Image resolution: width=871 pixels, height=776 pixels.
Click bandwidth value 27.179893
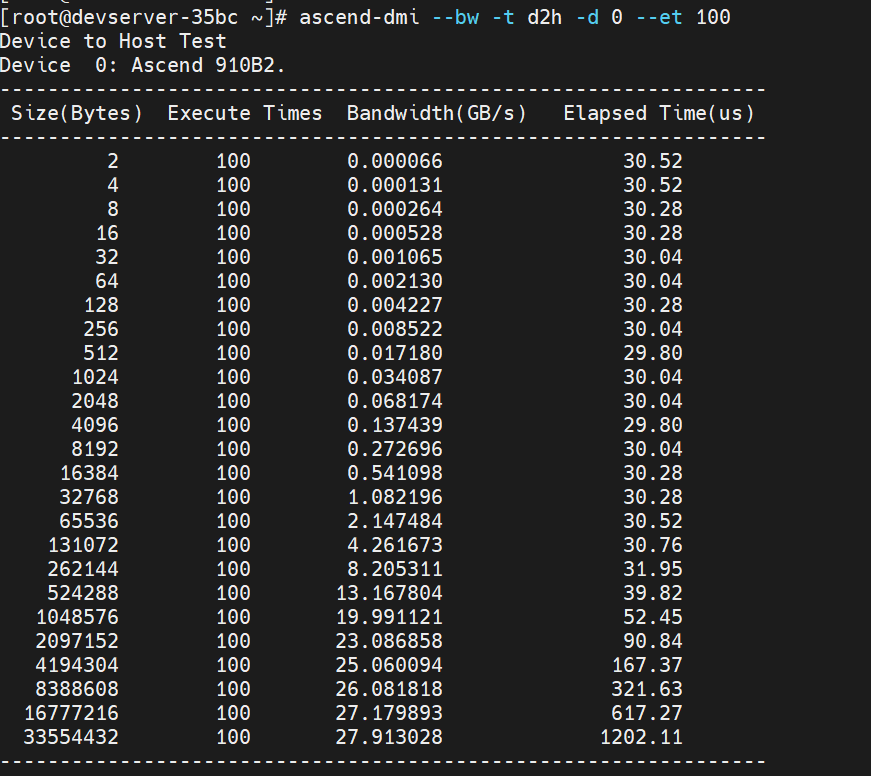[389, 713]
